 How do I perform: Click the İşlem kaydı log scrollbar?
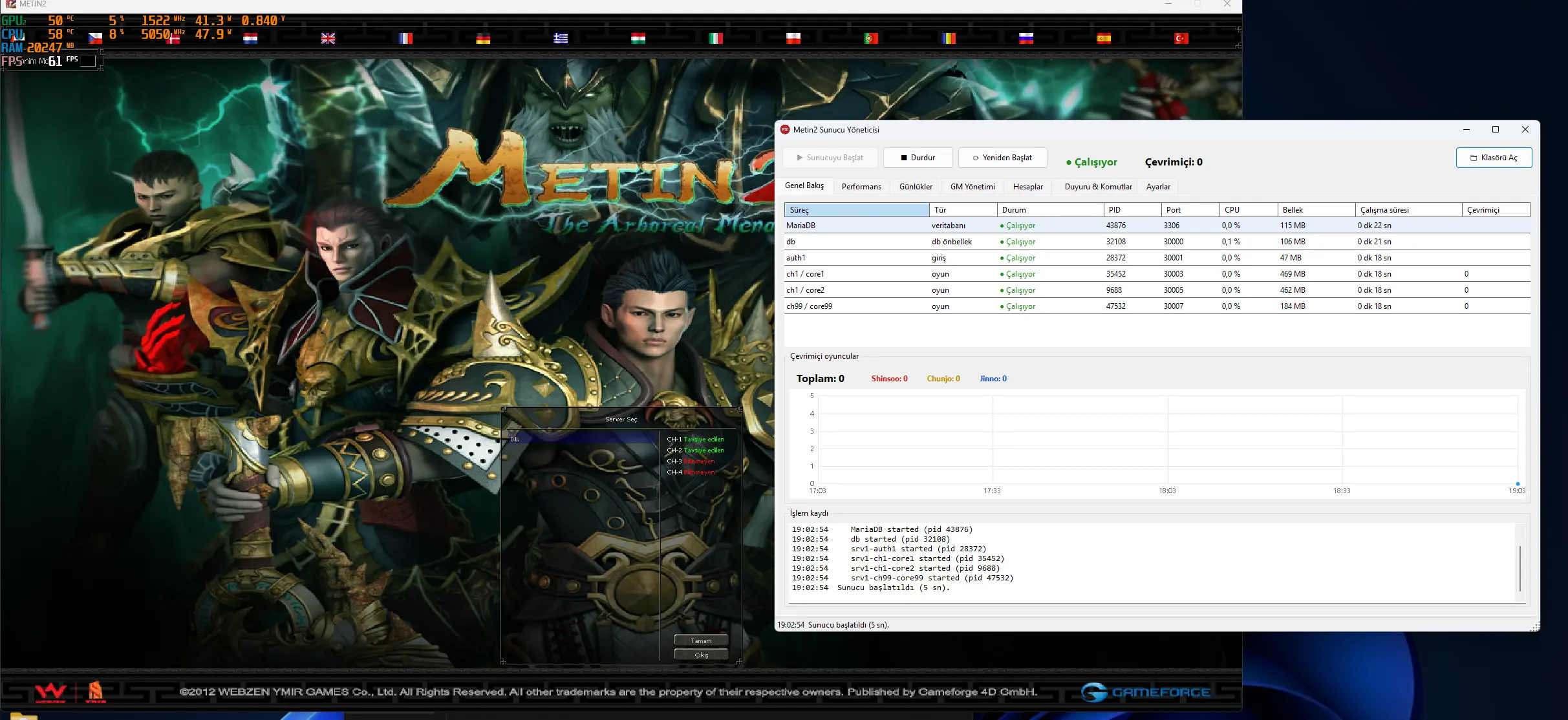pos(1520,568)
